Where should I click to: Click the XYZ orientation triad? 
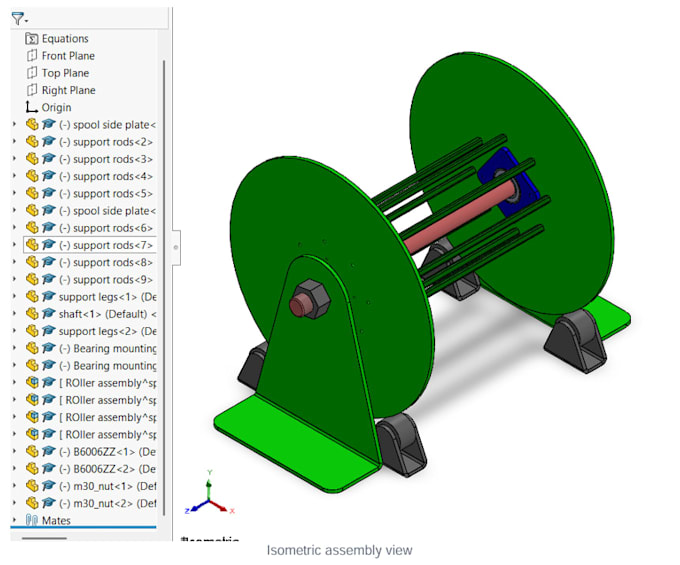coord(209,493)
